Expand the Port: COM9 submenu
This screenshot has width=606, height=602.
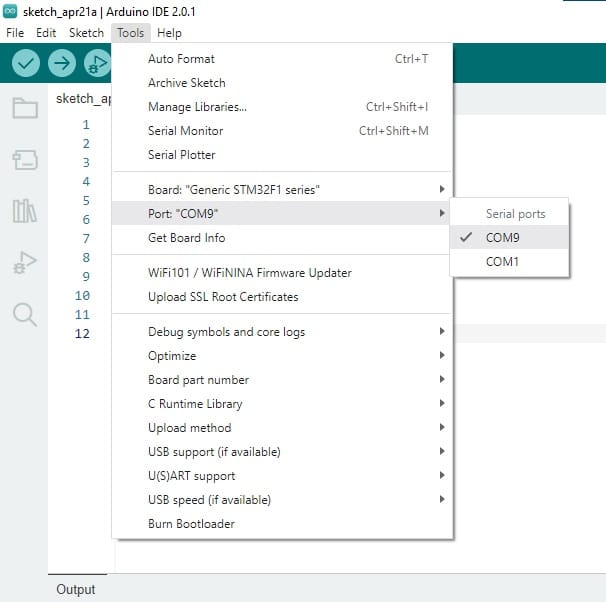pos(282,213)
